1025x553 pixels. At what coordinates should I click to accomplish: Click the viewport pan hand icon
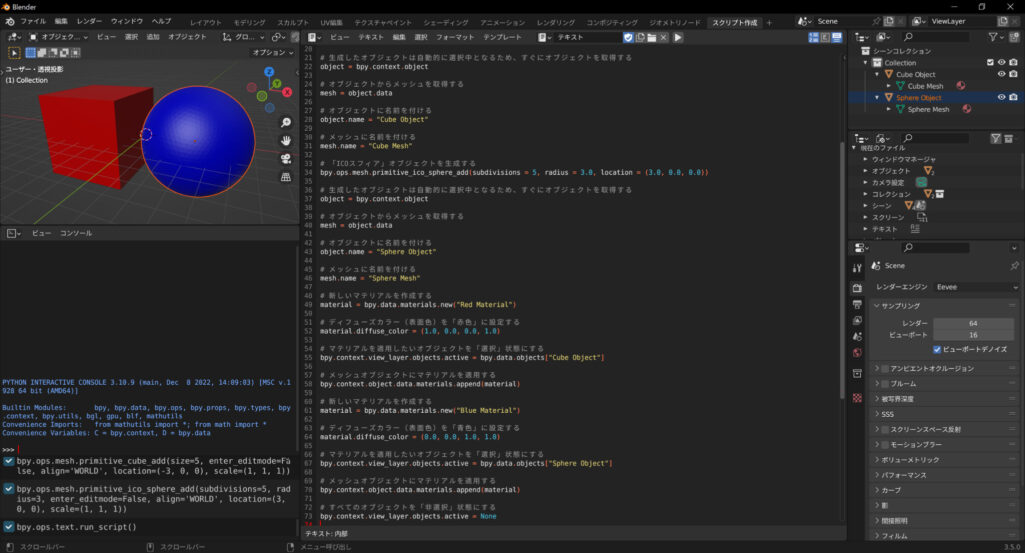click(x=286, y=141)
